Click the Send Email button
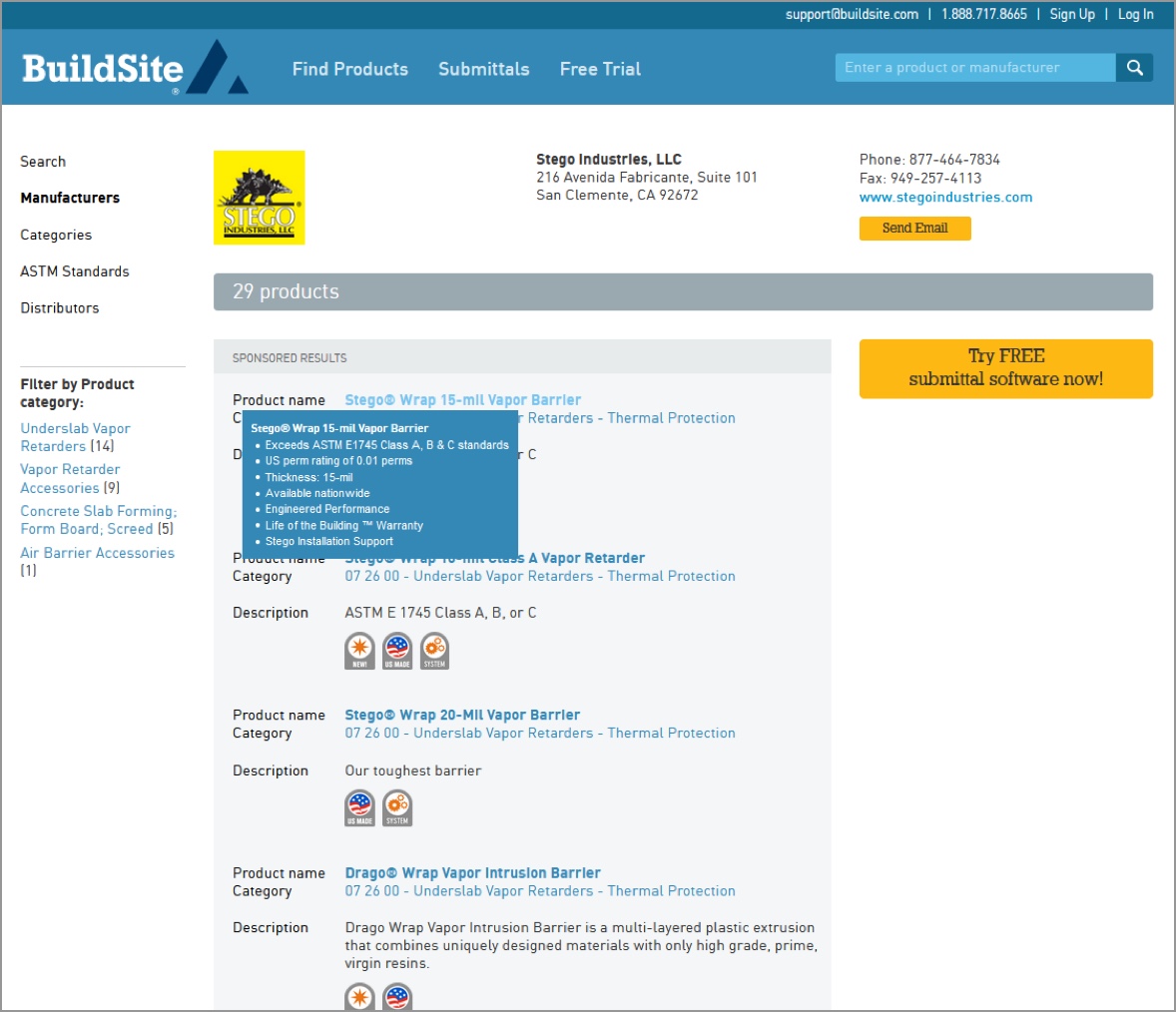The image size is (1176, 1012). [x=915, y=228]
